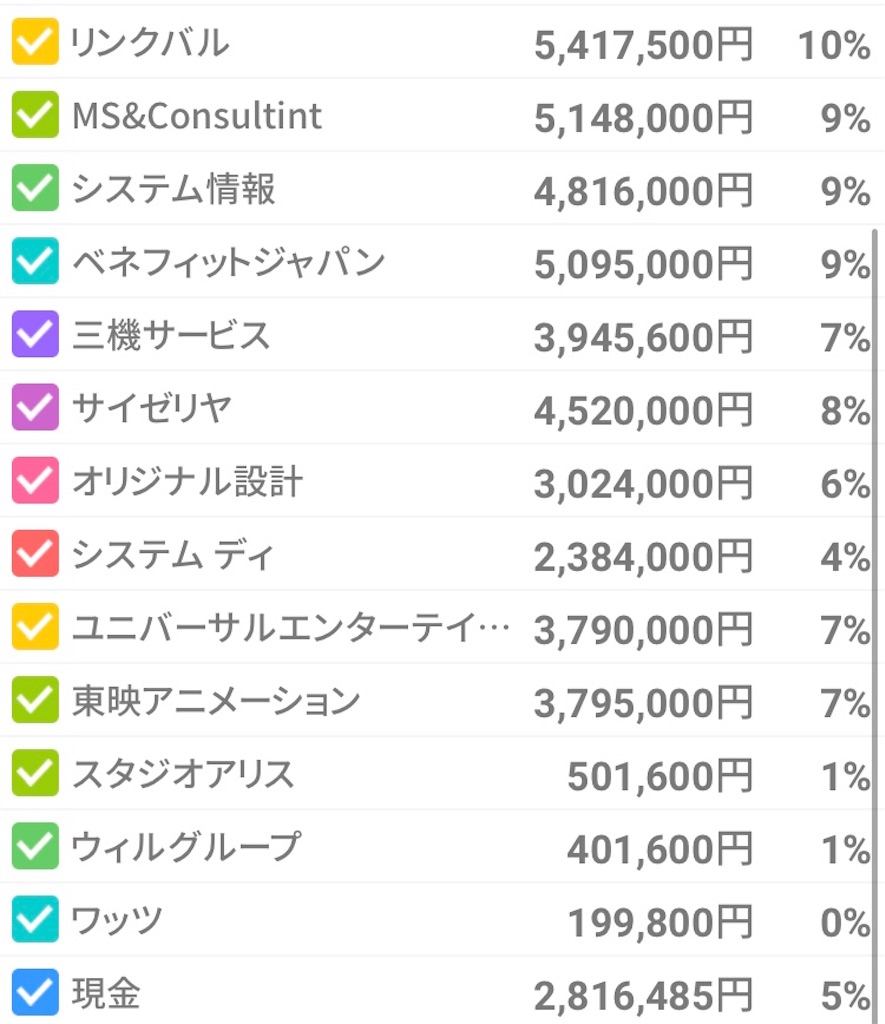Uncheck the ワッツ teal checkbox
This screenshot has height=1024, width=885.
(35, 920)
